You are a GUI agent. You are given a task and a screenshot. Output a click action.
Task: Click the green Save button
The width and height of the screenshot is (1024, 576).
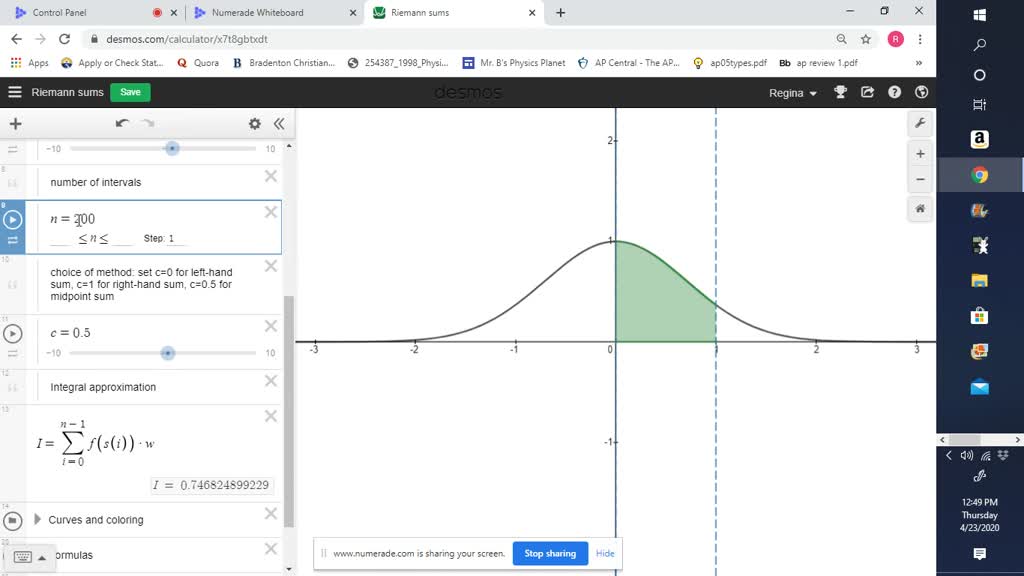130,90
